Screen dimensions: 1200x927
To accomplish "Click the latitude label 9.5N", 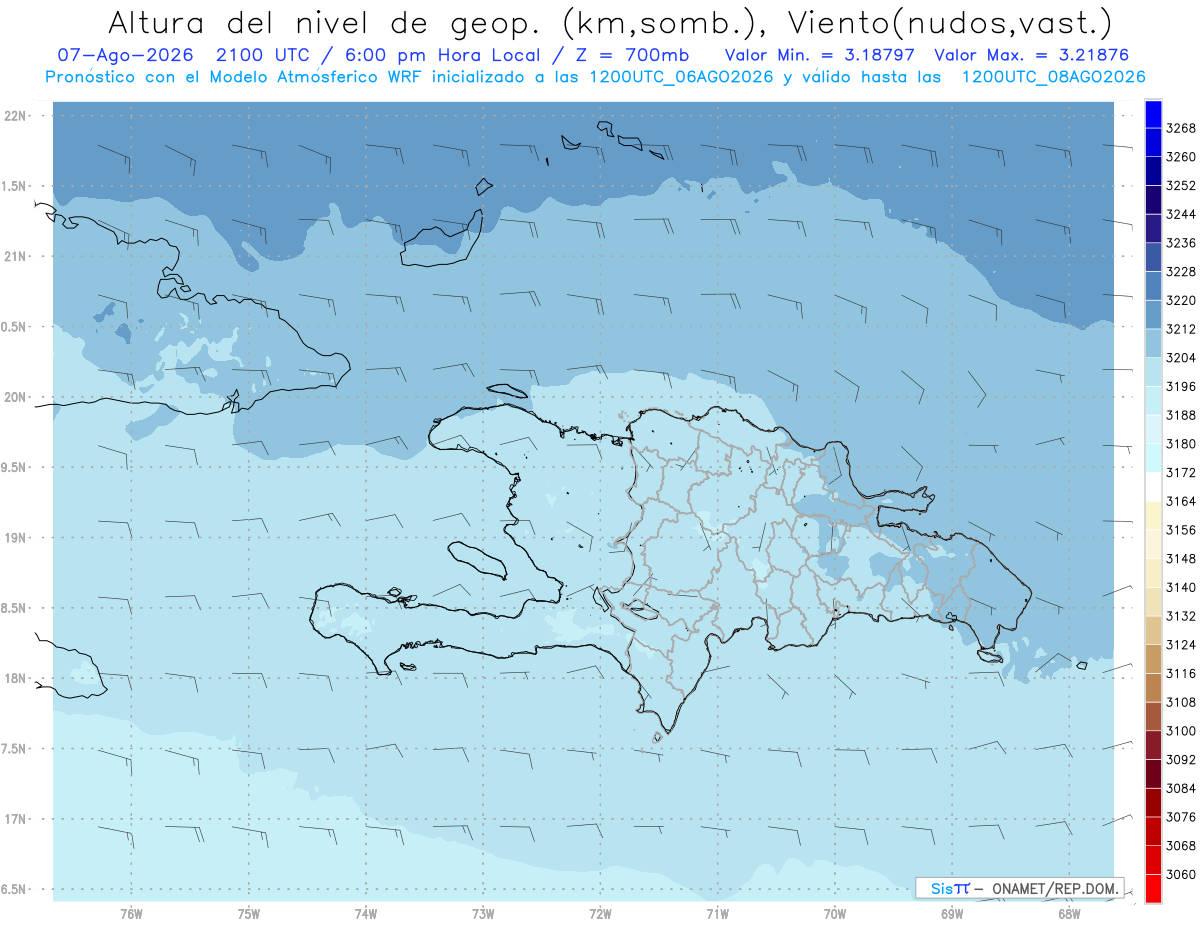I will (x=13, y=467).
